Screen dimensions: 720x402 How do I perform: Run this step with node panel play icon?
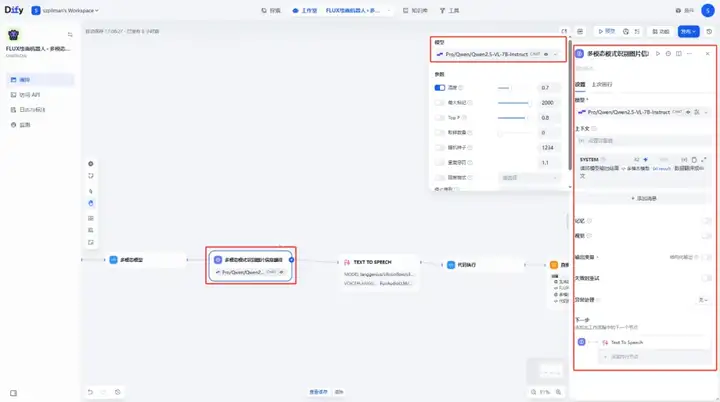tap(658, 54)
